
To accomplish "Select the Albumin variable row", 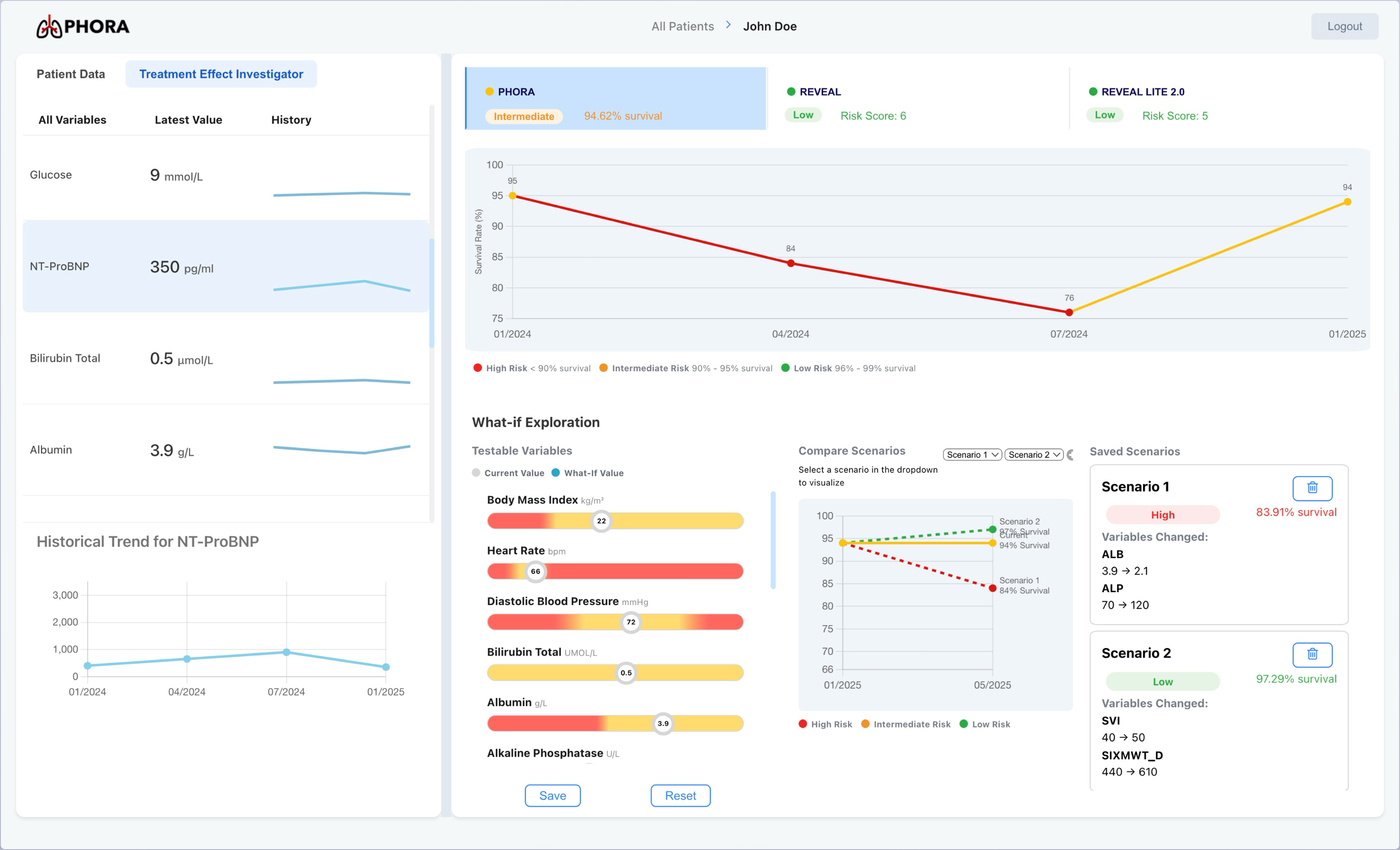I will coord(226,450).
